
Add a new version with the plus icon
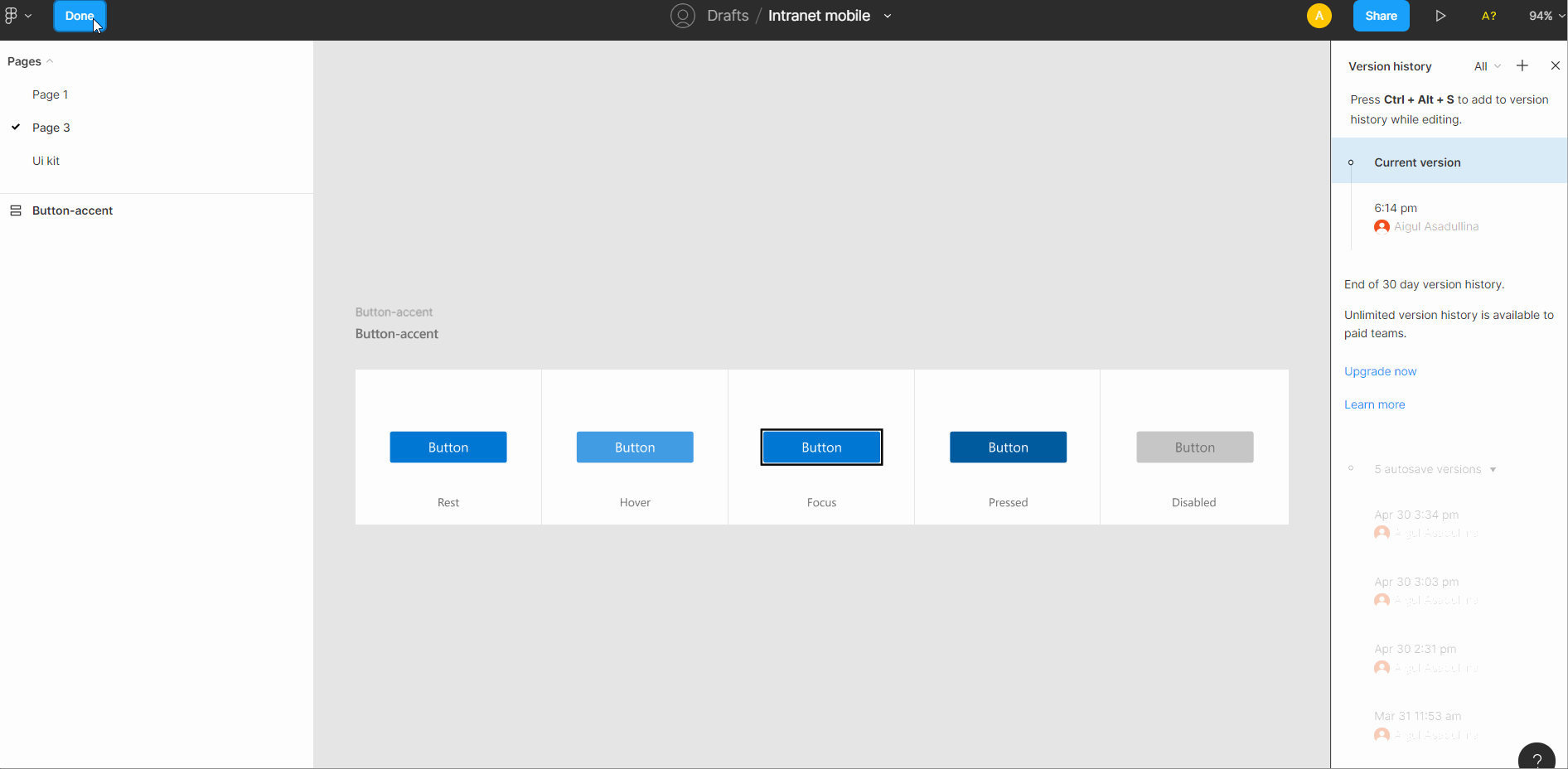click(x=1522, y=65)
